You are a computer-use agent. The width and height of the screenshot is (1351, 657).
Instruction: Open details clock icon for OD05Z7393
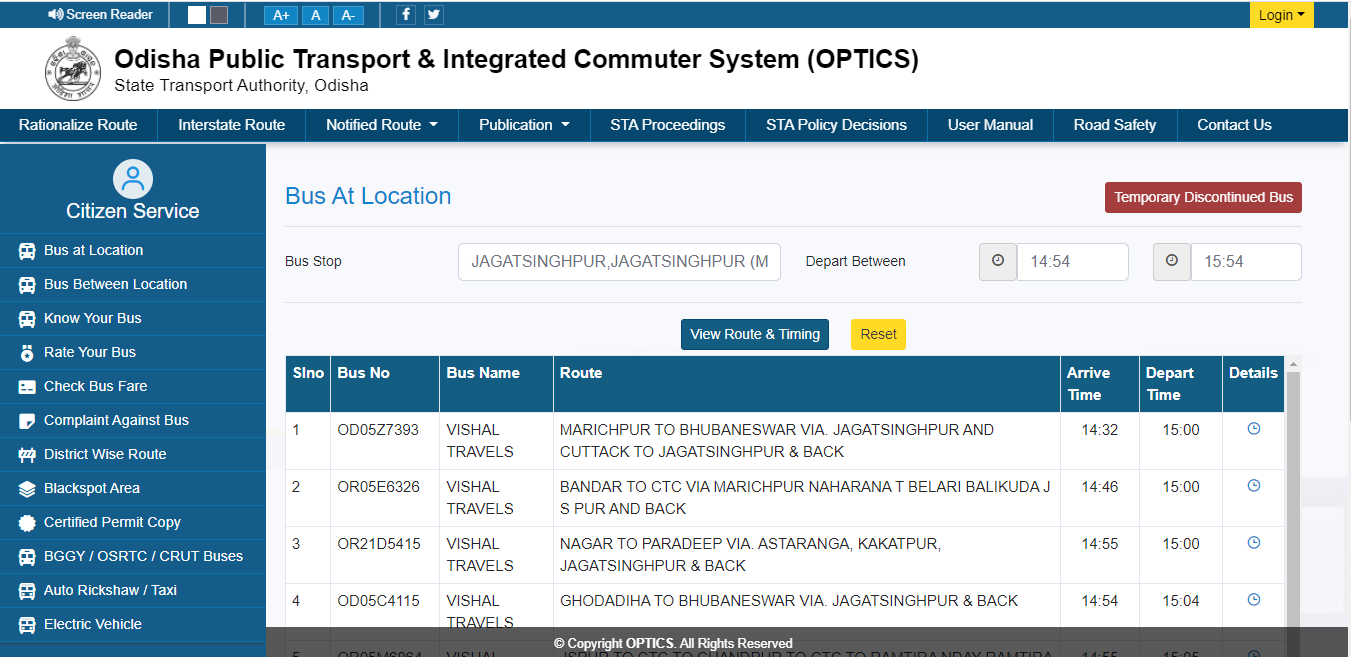pos(1254,429)
